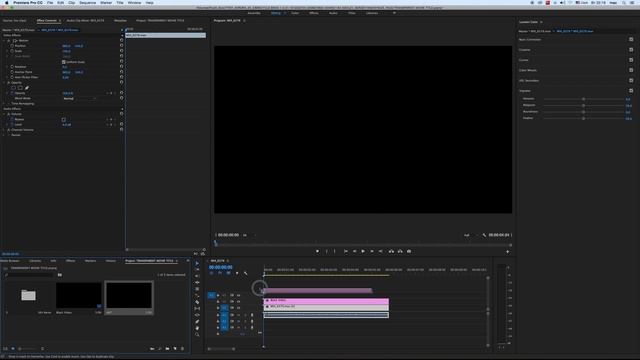Click the Extract button
The width and height of the screenshot is (640, 360).
pos(400,251)
